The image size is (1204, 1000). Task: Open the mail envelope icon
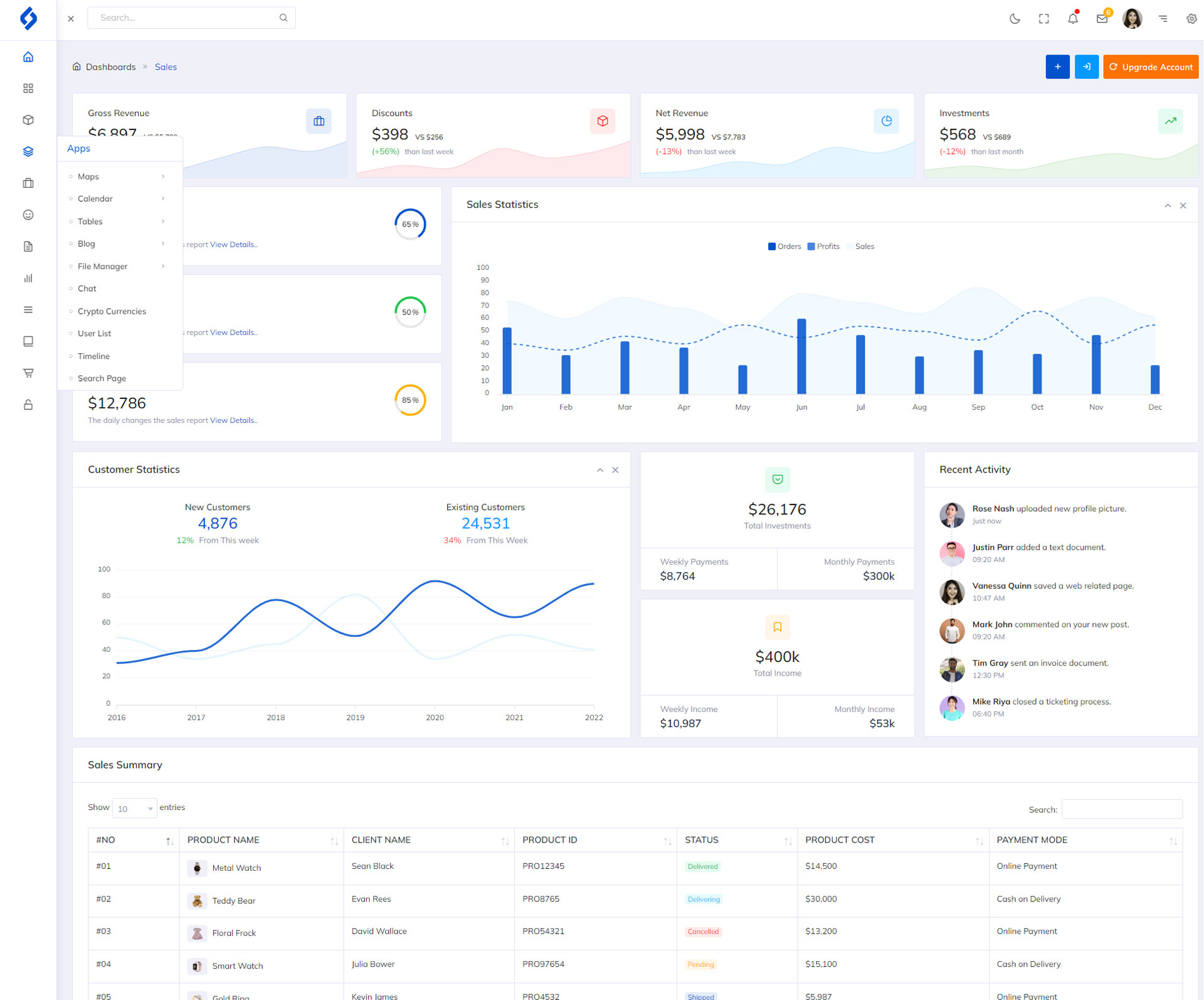pyautogui.click(x=1102, y=19)
